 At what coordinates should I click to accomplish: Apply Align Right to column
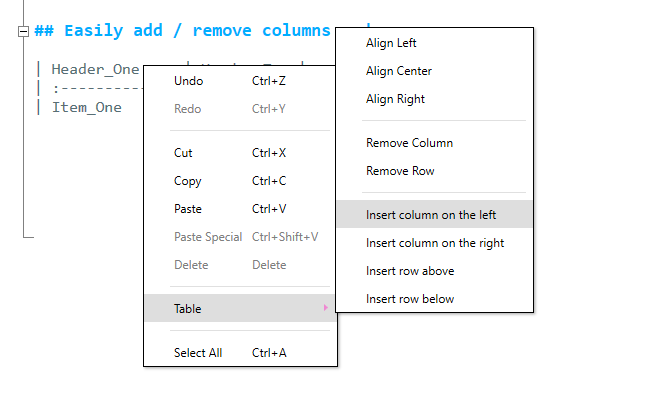tap(435, 99)
